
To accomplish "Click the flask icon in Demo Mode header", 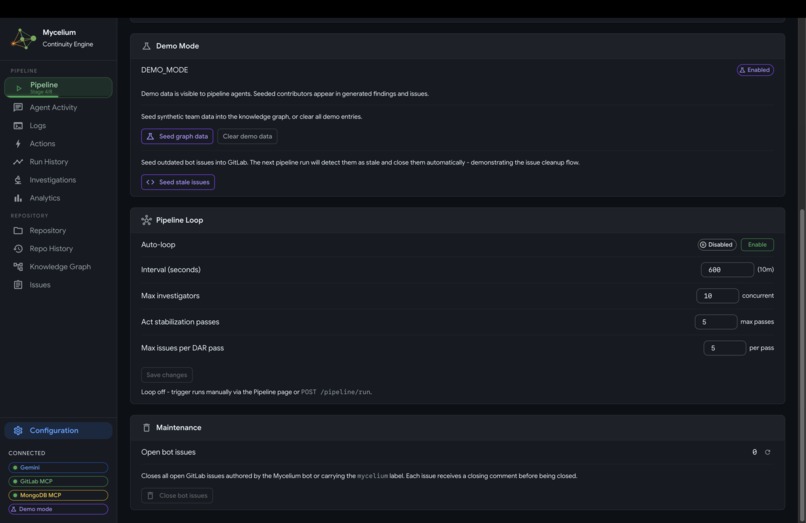I will pos(146,46).
